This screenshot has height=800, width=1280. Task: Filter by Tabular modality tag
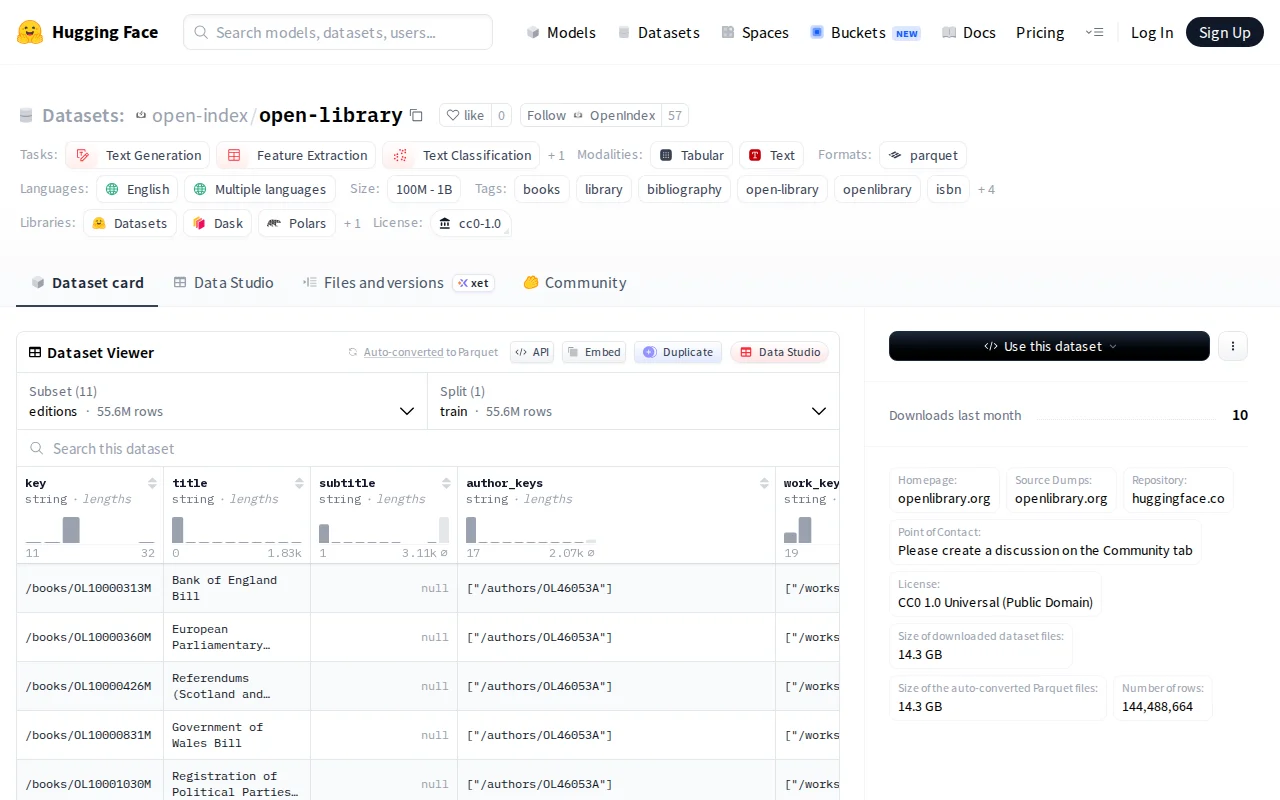point(691,155)
